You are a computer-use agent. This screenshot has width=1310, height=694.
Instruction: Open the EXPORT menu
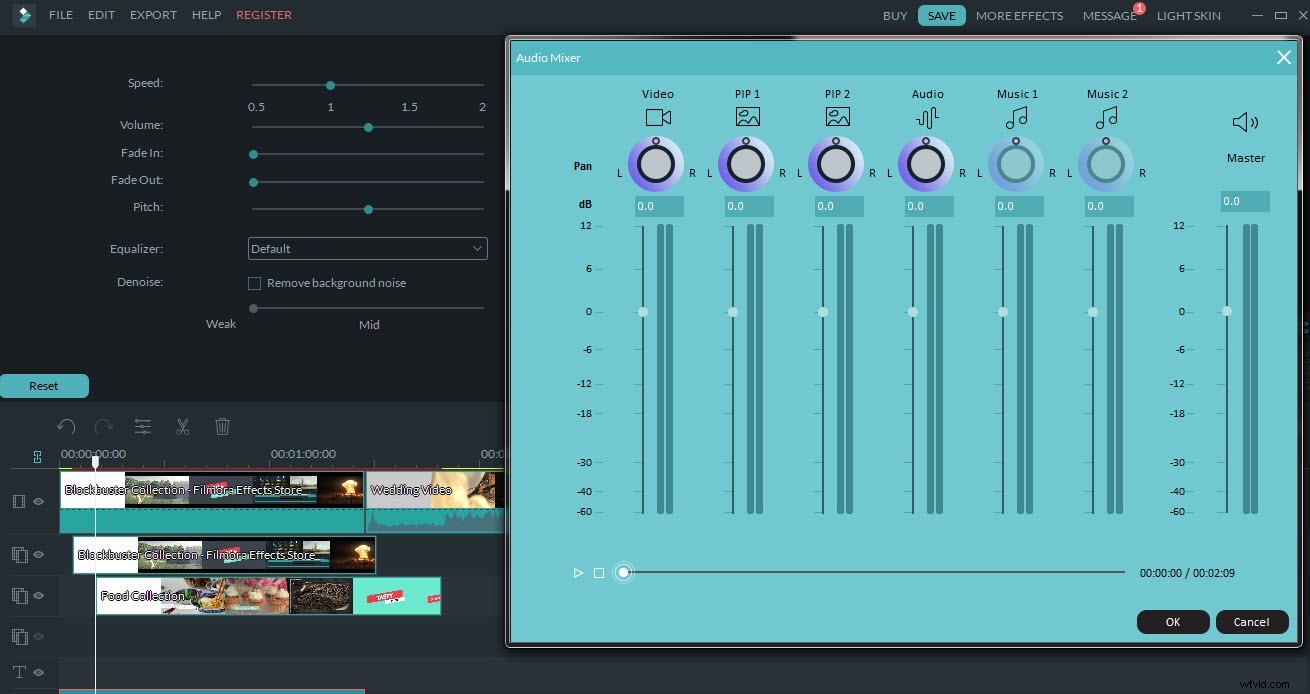(x=152, y=15)
